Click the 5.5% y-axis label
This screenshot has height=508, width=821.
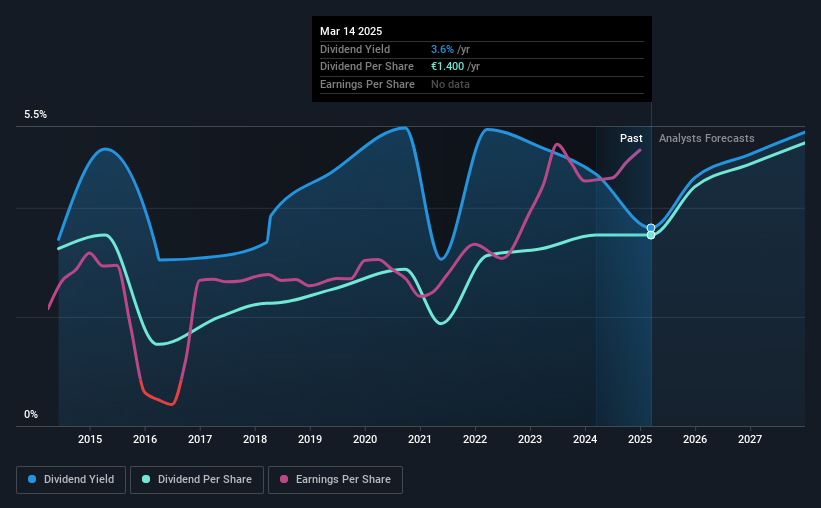[35, 115]
